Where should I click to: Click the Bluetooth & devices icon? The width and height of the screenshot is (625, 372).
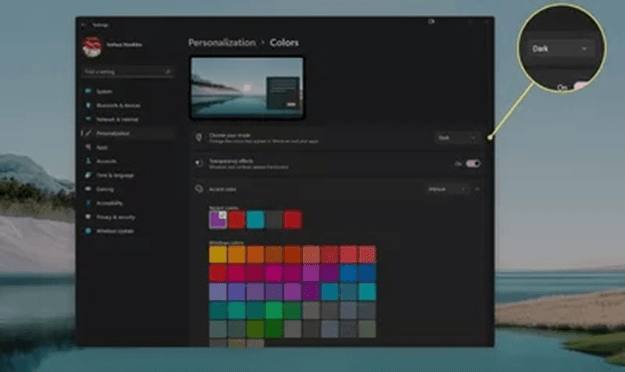click(88, 105)
